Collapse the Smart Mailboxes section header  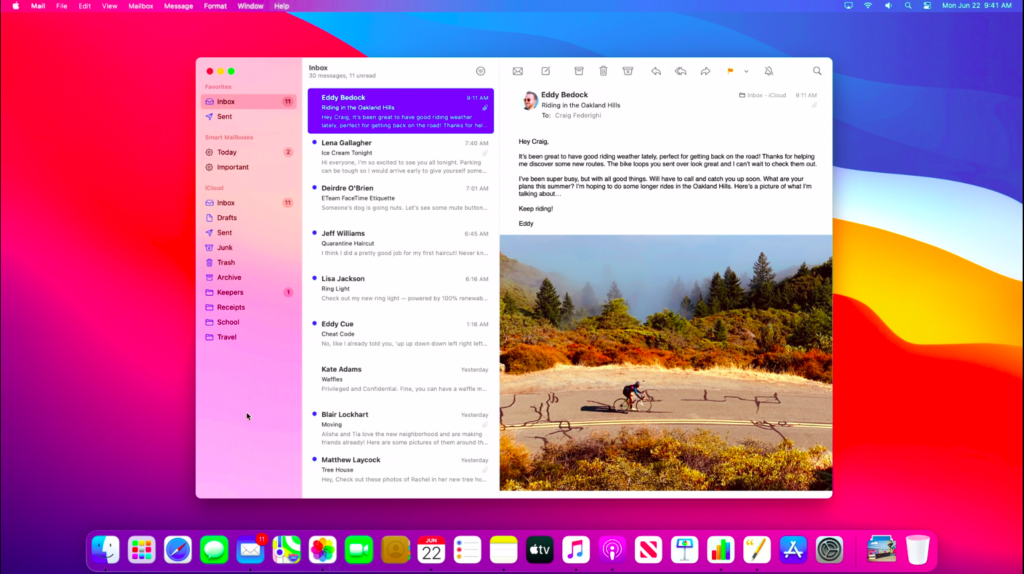229,137
